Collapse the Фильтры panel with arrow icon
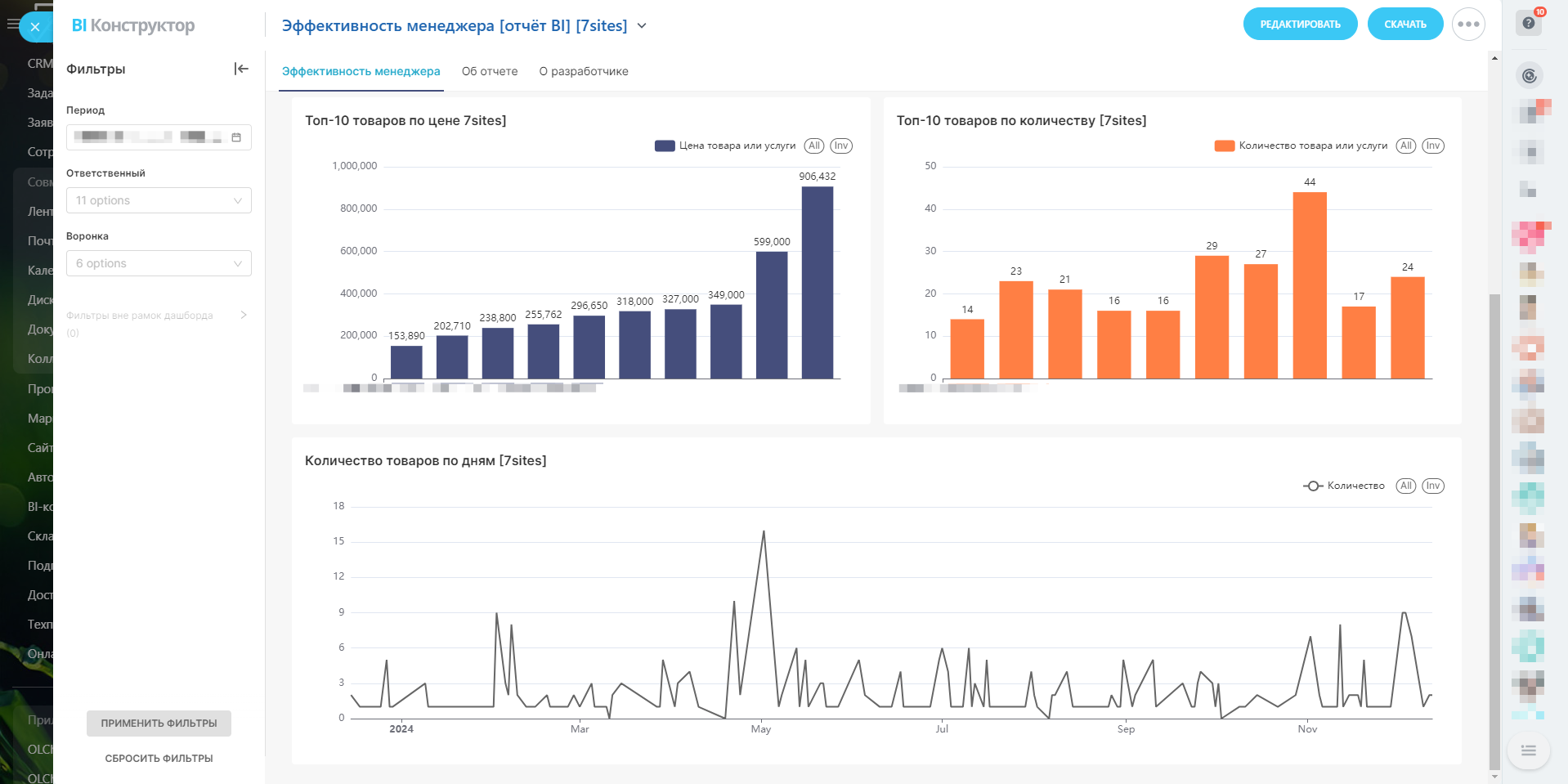 point(240,69)
